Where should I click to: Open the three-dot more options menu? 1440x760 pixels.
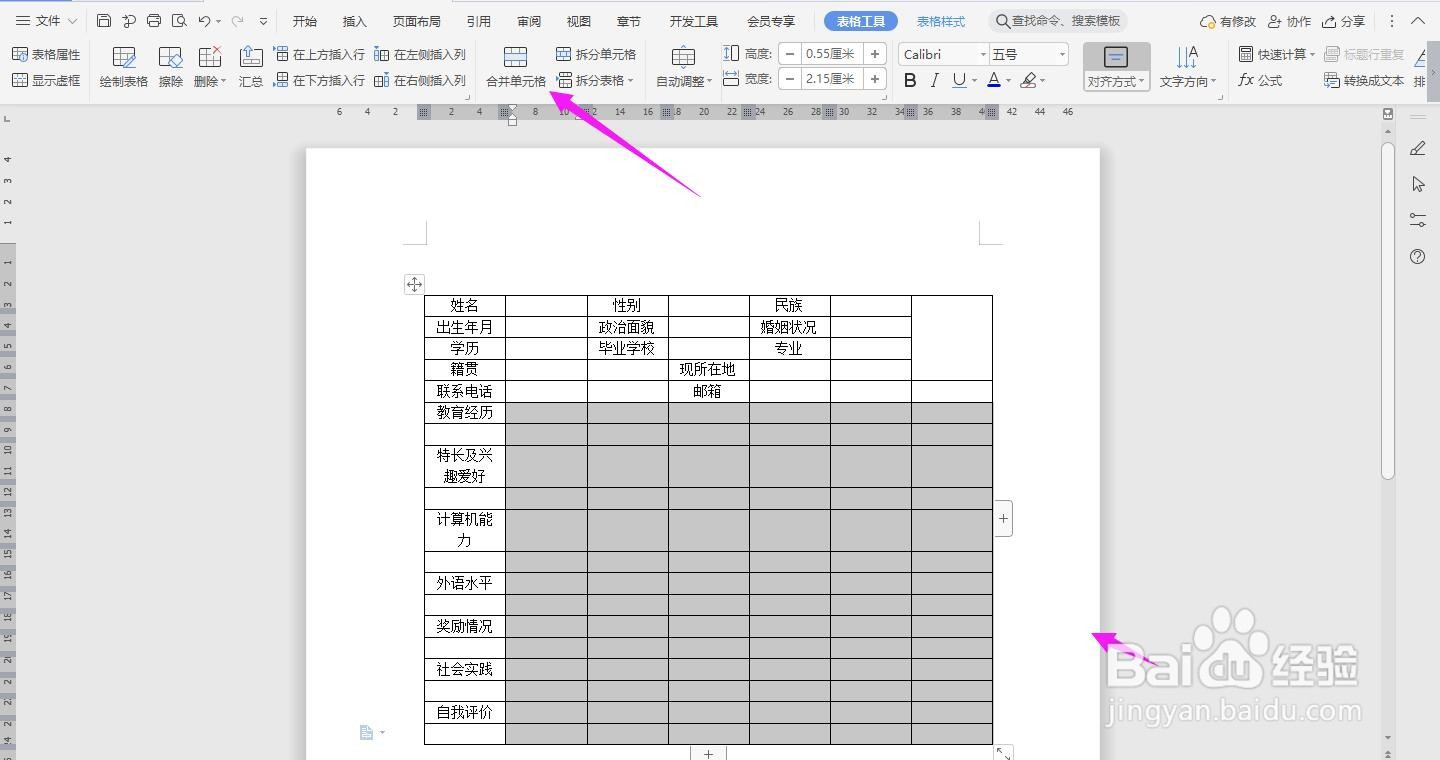(1391, 21)
